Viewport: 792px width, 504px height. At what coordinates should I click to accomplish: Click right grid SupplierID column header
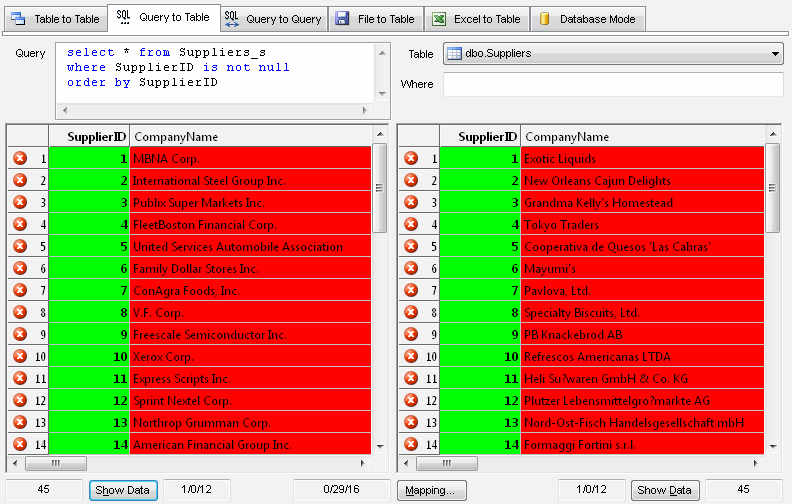pos(480,136)
